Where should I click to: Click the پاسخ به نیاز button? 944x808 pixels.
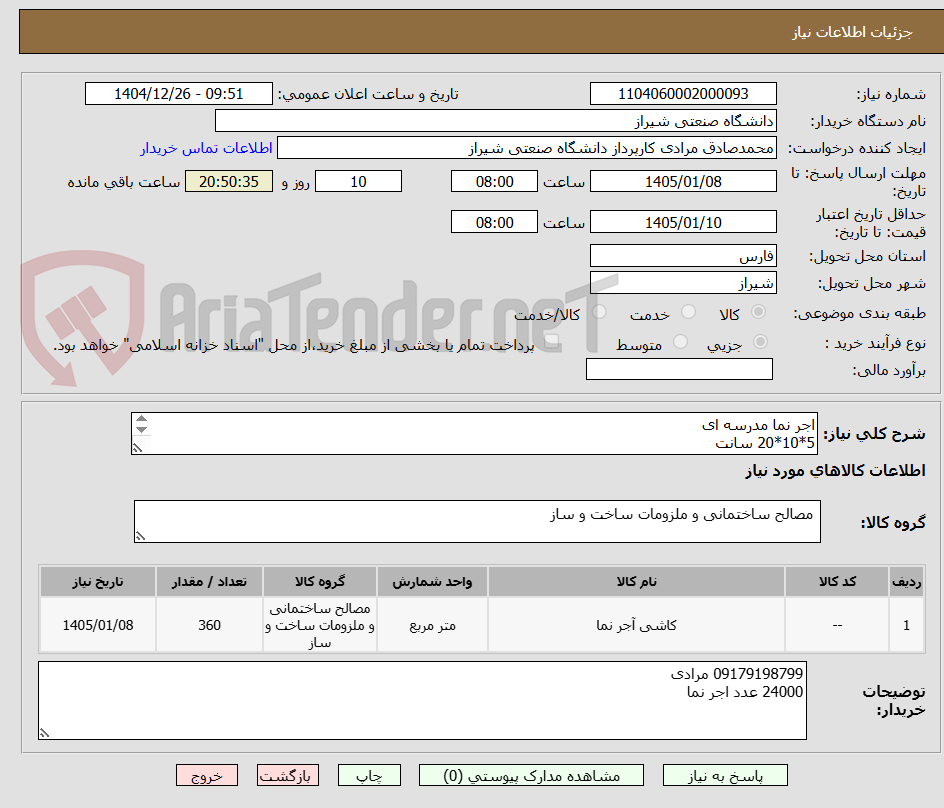pyautogui.click(x=725, y=775)
